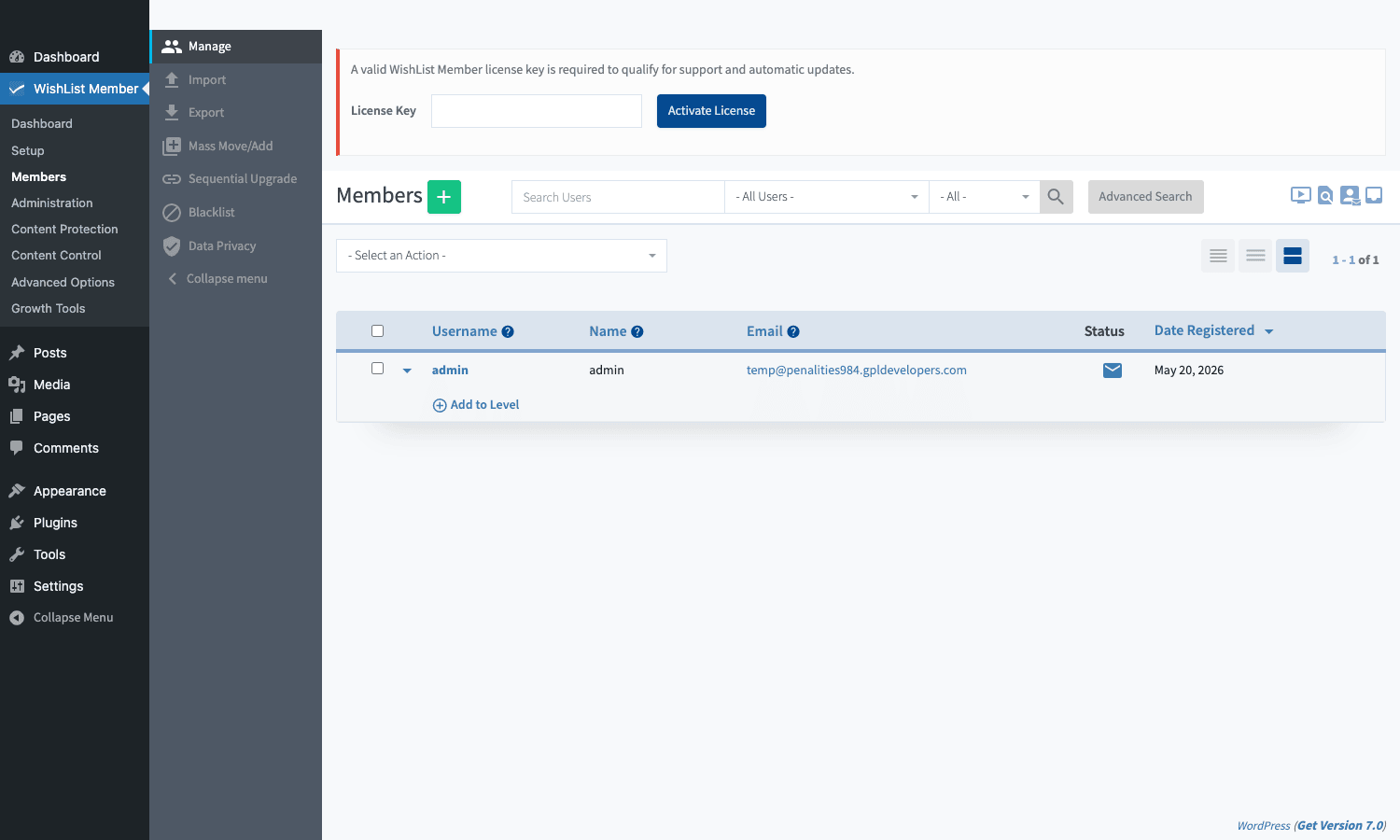The image size is (1400, 840).
Task: Click the Import upload icon
Action: pos(172,79)
